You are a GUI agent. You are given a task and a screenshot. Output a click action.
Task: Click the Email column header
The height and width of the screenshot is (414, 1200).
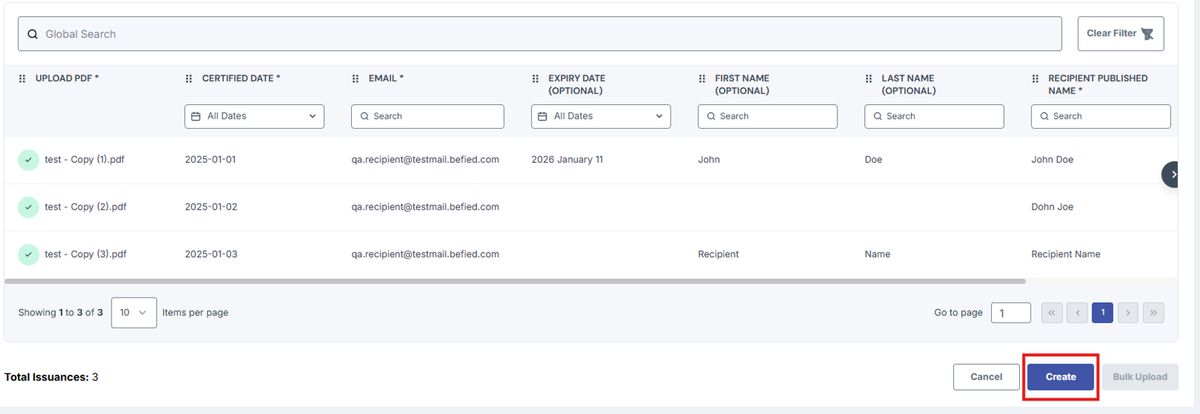386,78
